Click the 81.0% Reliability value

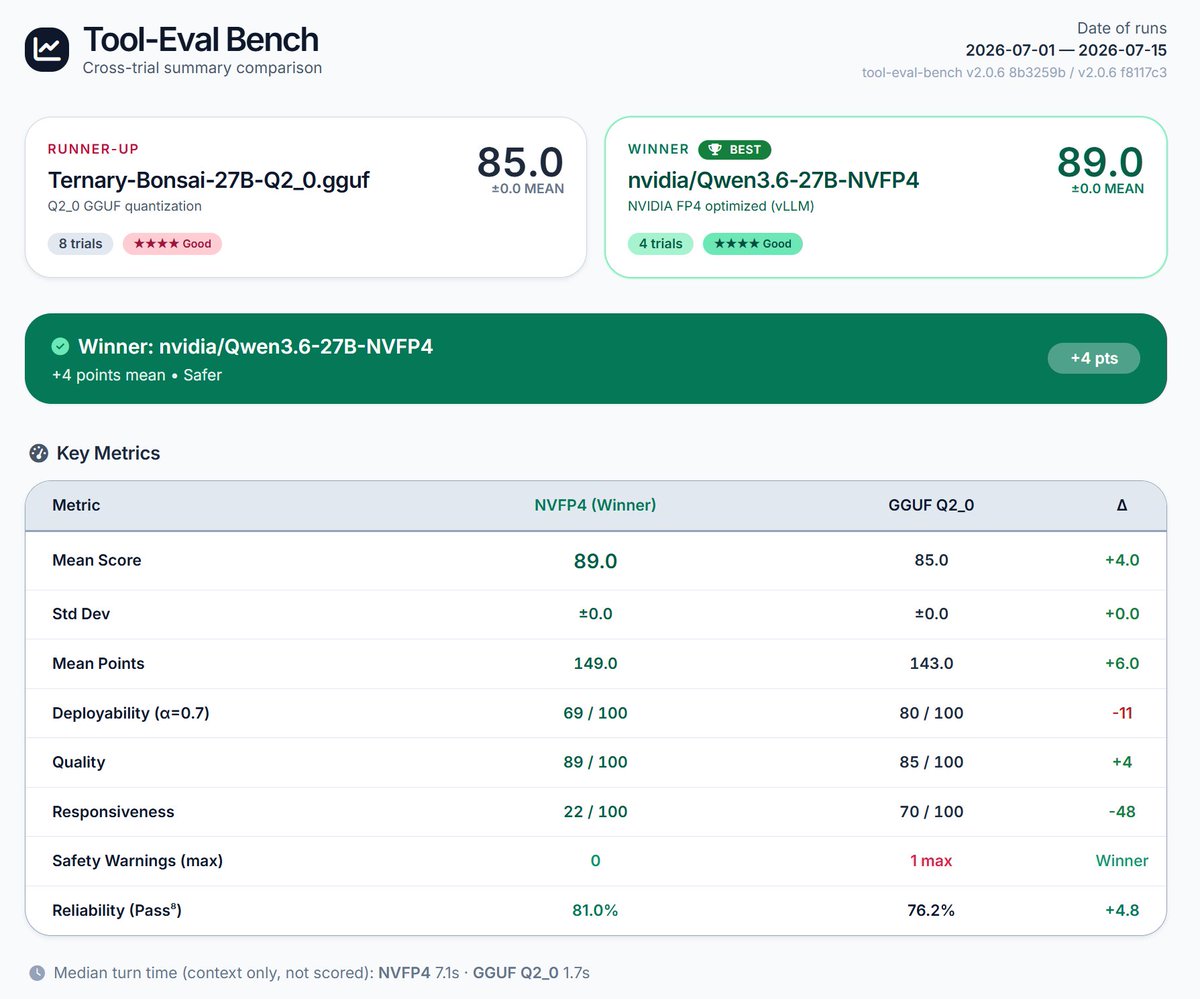[x=595, y=911]
